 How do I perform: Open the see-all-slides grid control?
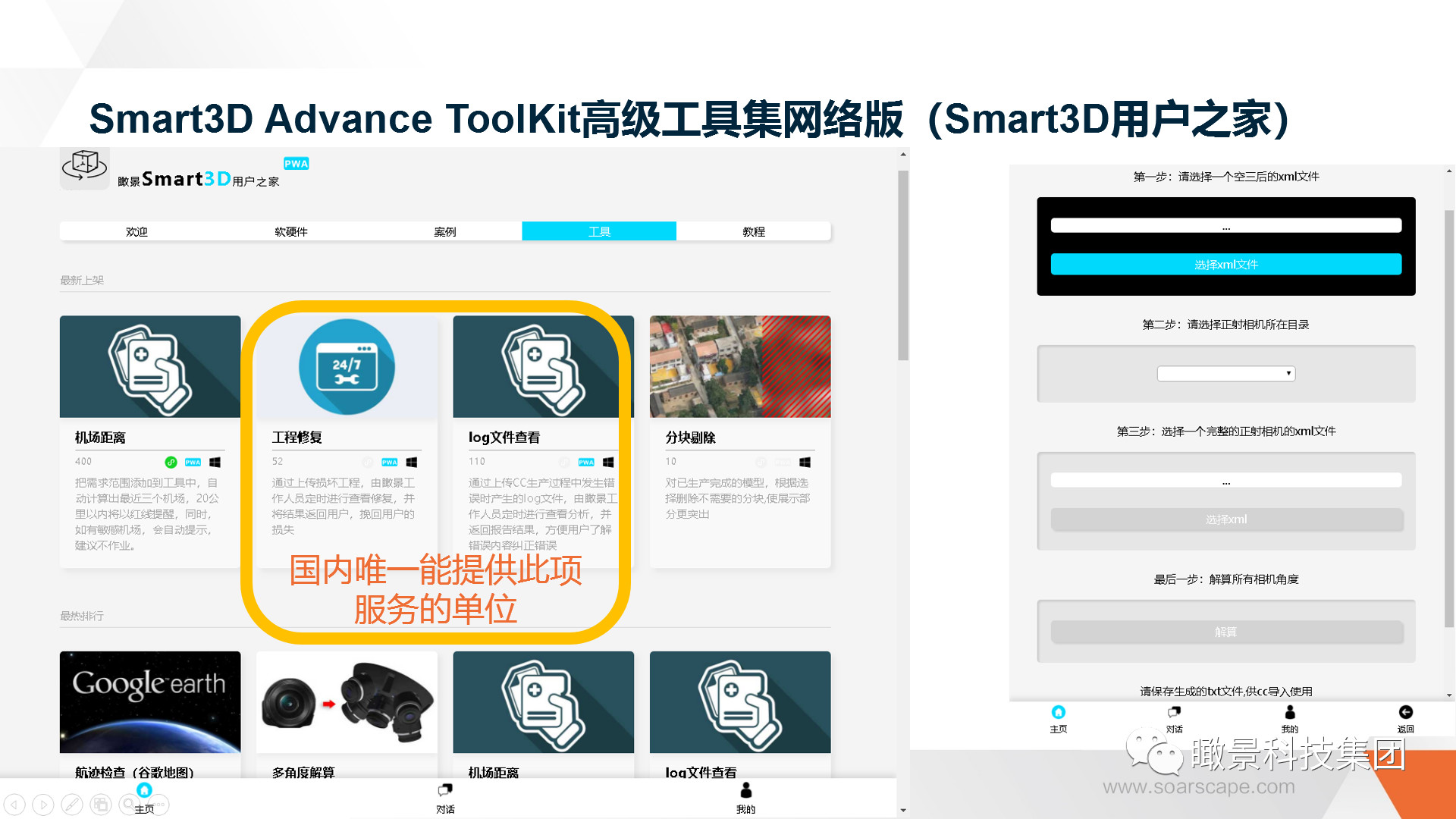pyautogui.click(x=101, y=804)
